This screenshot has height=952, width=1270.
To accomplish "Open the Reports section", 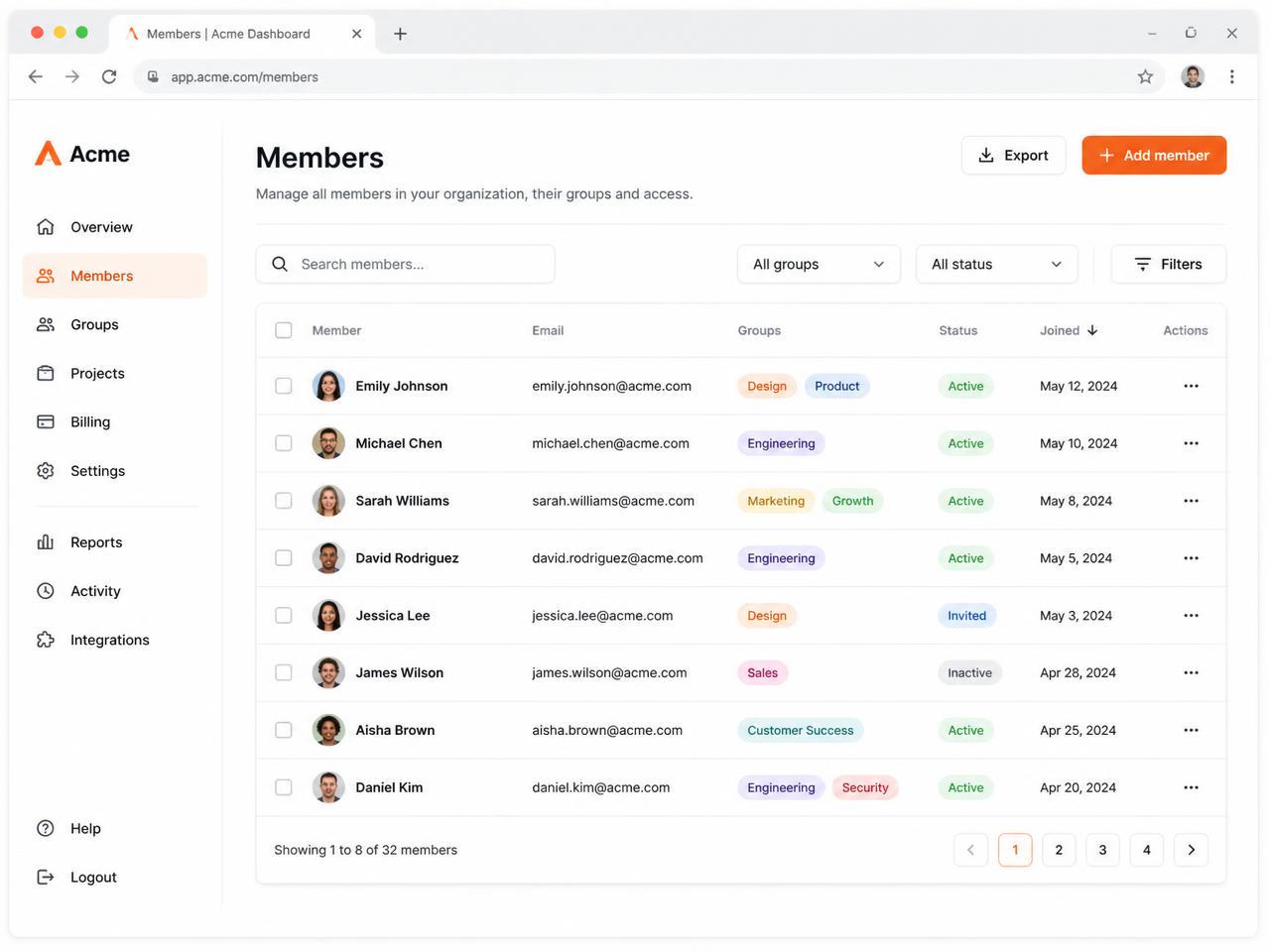I will tap(115, 542).
